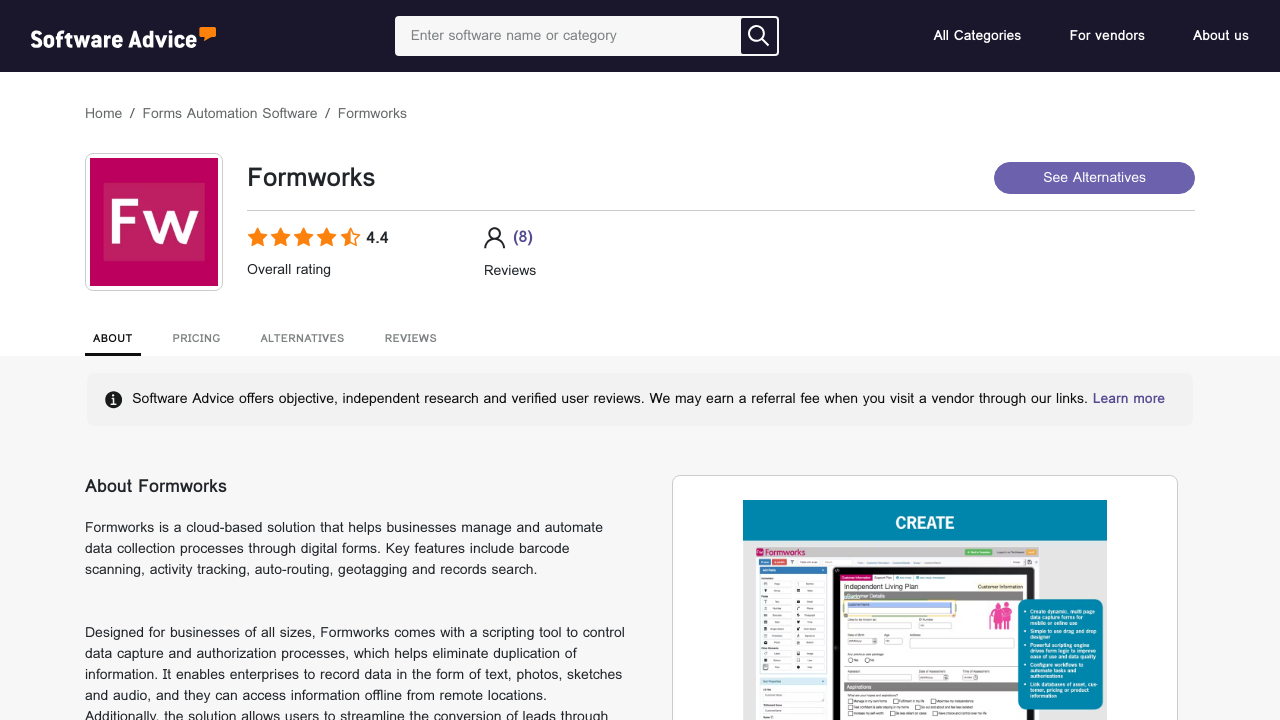
Task: Click the Formworks Fw logo image
Action: pos(154,222)
